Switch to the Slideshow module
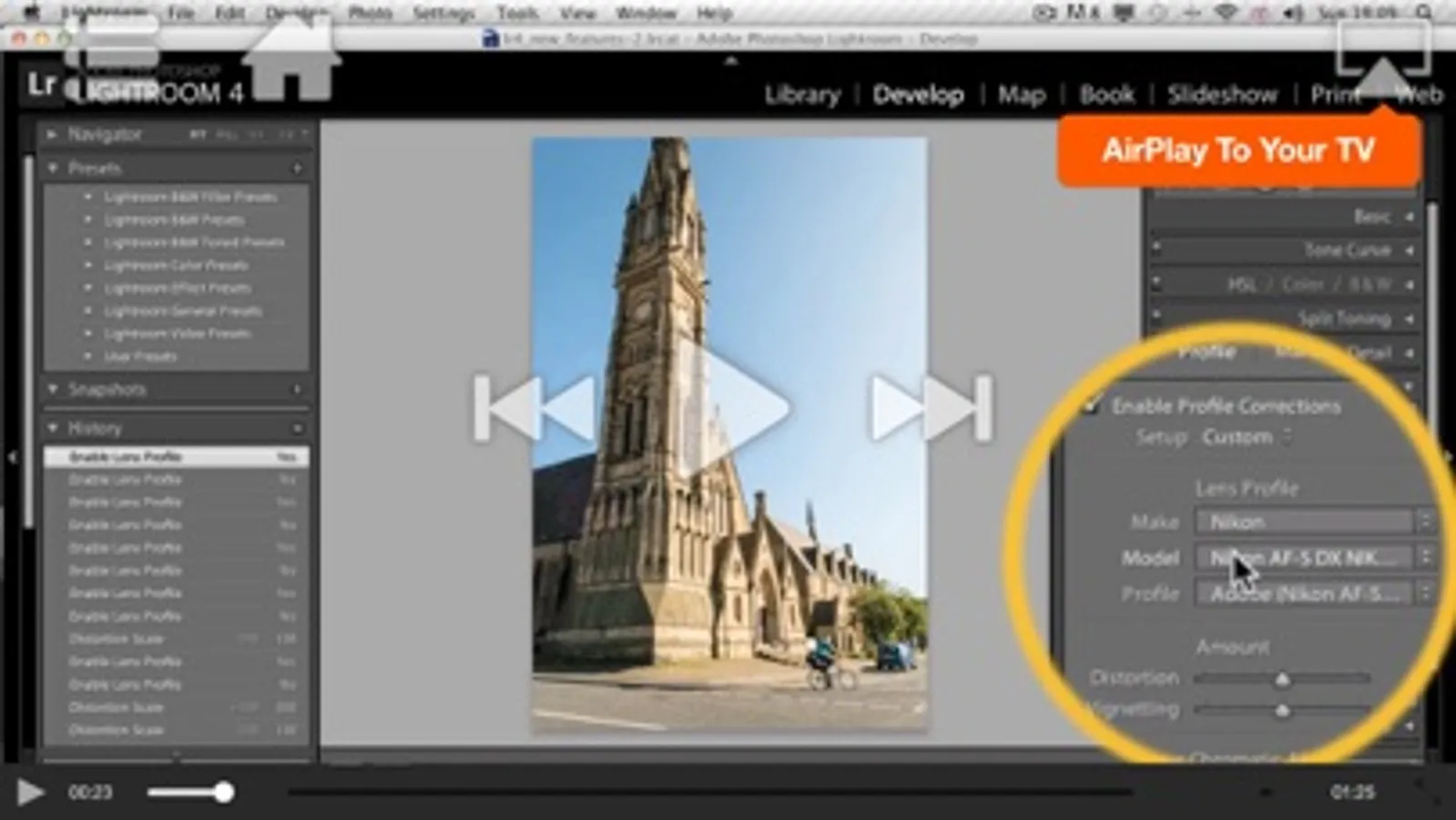Image resolution: width=1456 pixels, height=820 pixels. (1222, 95)
